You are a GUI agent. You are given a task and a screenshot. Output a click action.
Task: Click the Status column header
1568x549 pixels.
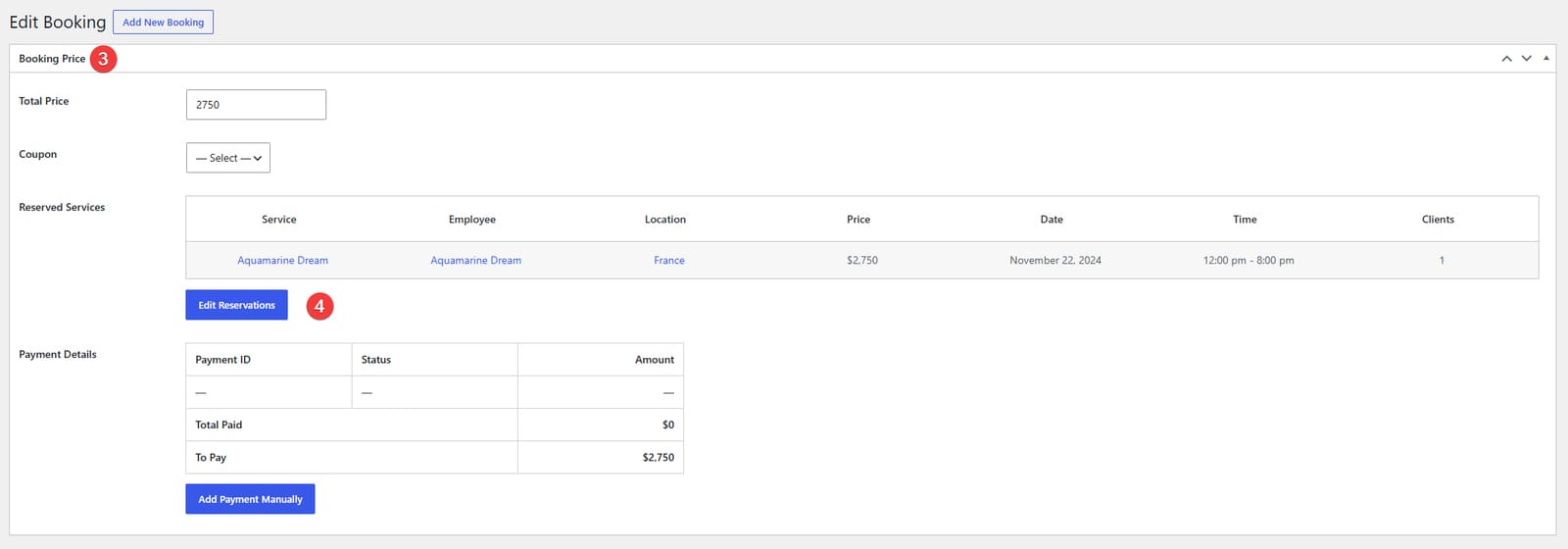click(376, 360)
